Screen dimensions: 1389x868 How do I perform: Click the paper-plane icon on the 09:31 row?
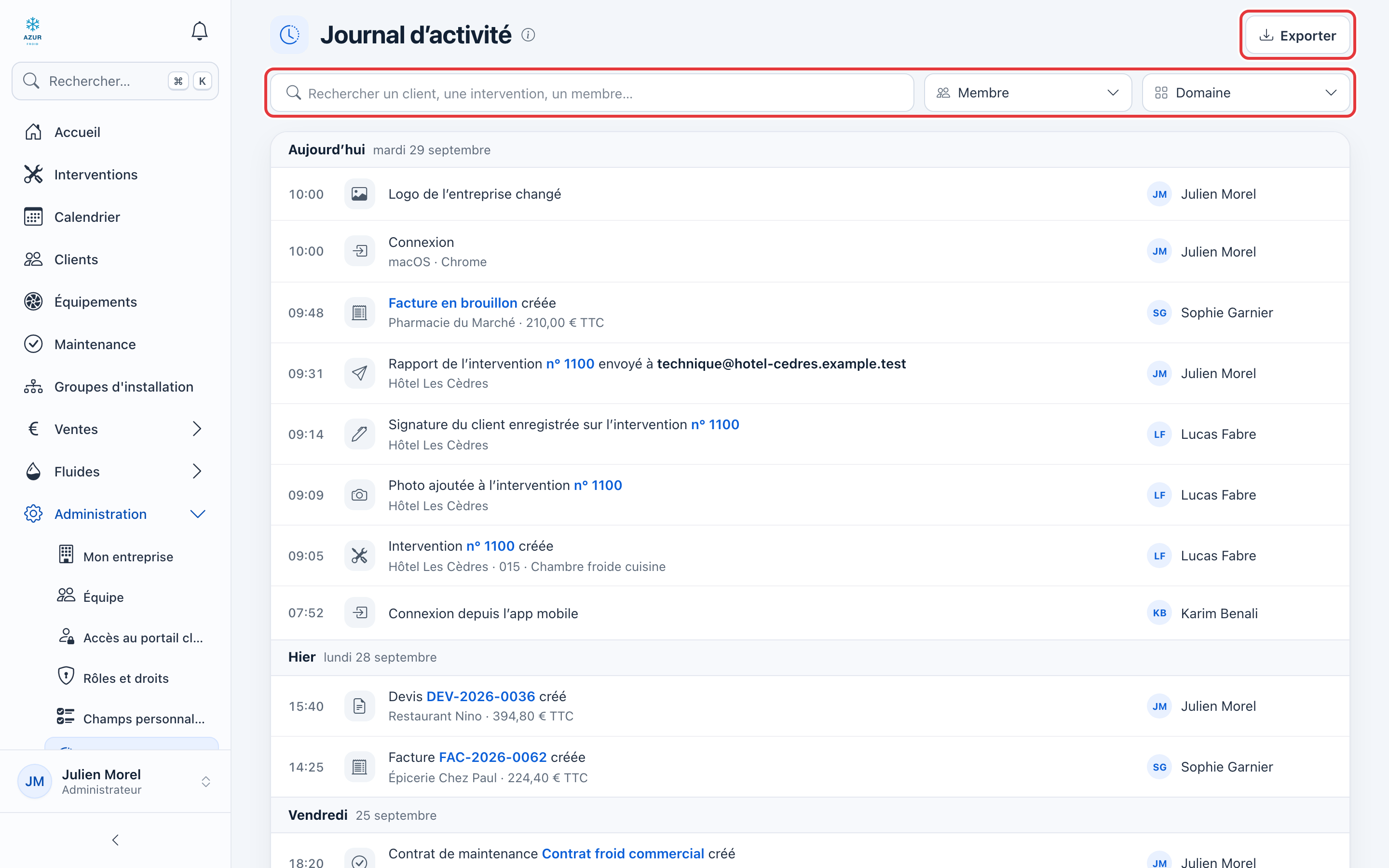coord(359,374)
